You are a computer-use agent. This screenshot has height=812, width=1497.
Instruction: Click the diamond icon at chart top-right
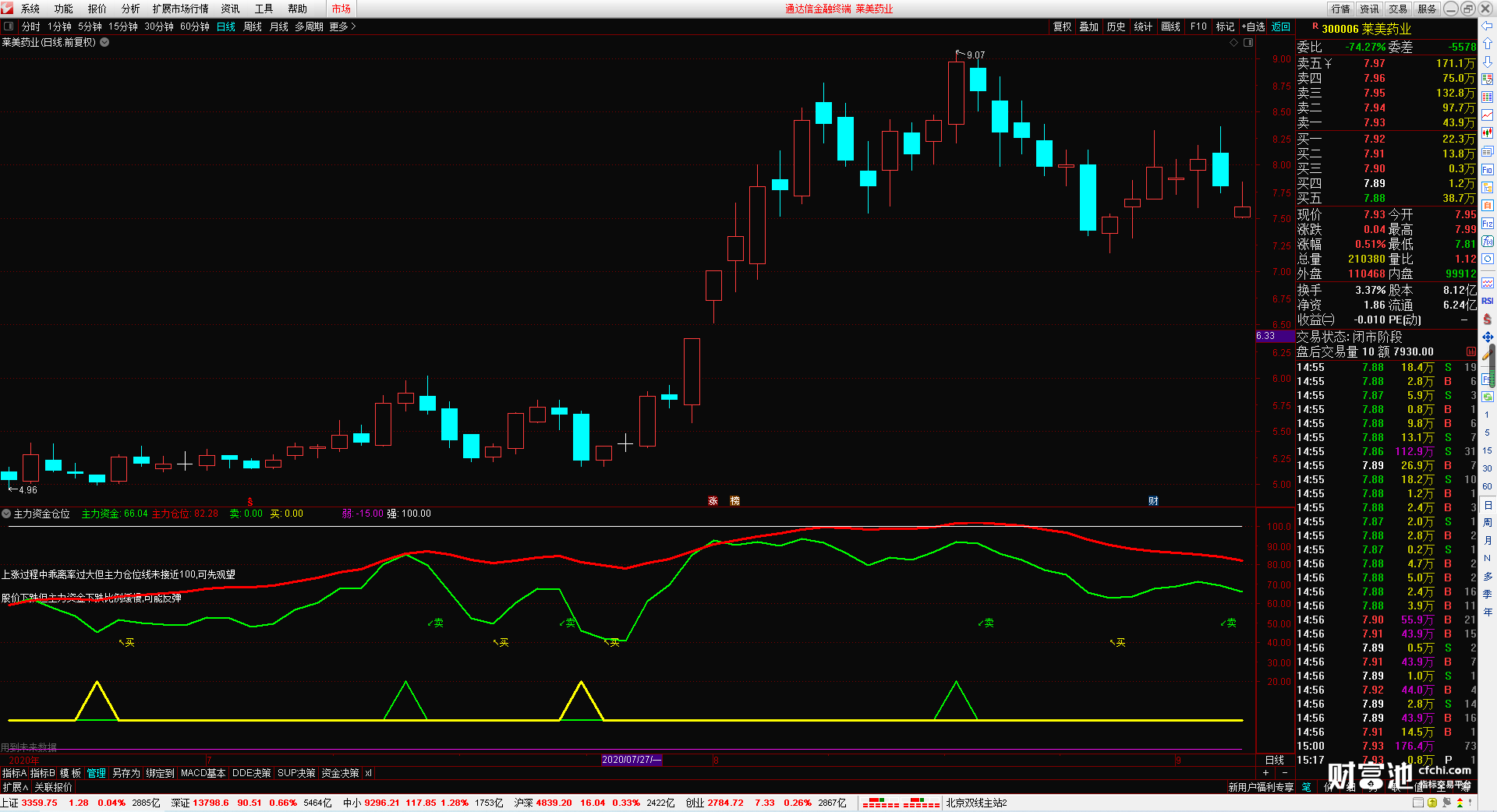[x=1233, y=43]
